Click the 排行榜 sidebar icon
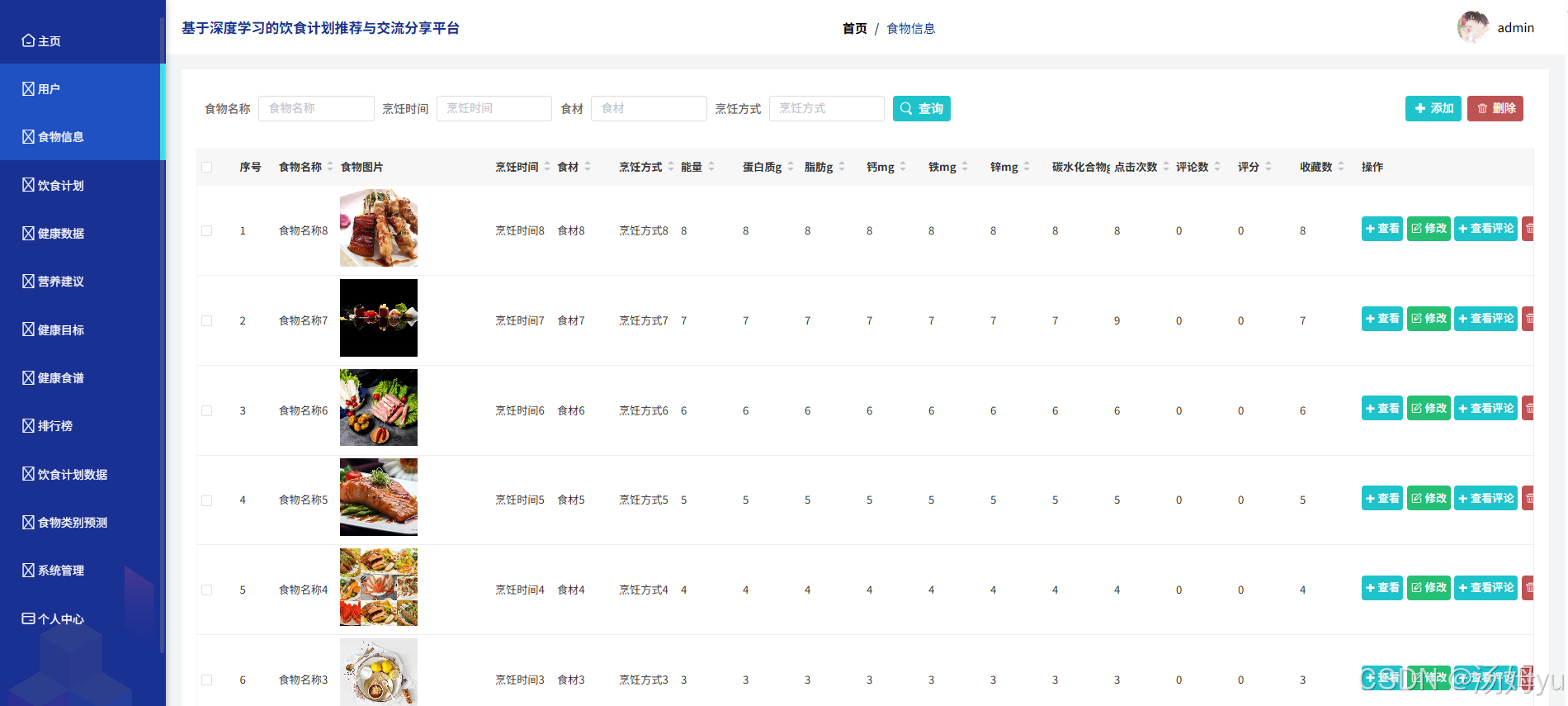The height and width of the screenshot is (706, 1568). click(28, 425)
